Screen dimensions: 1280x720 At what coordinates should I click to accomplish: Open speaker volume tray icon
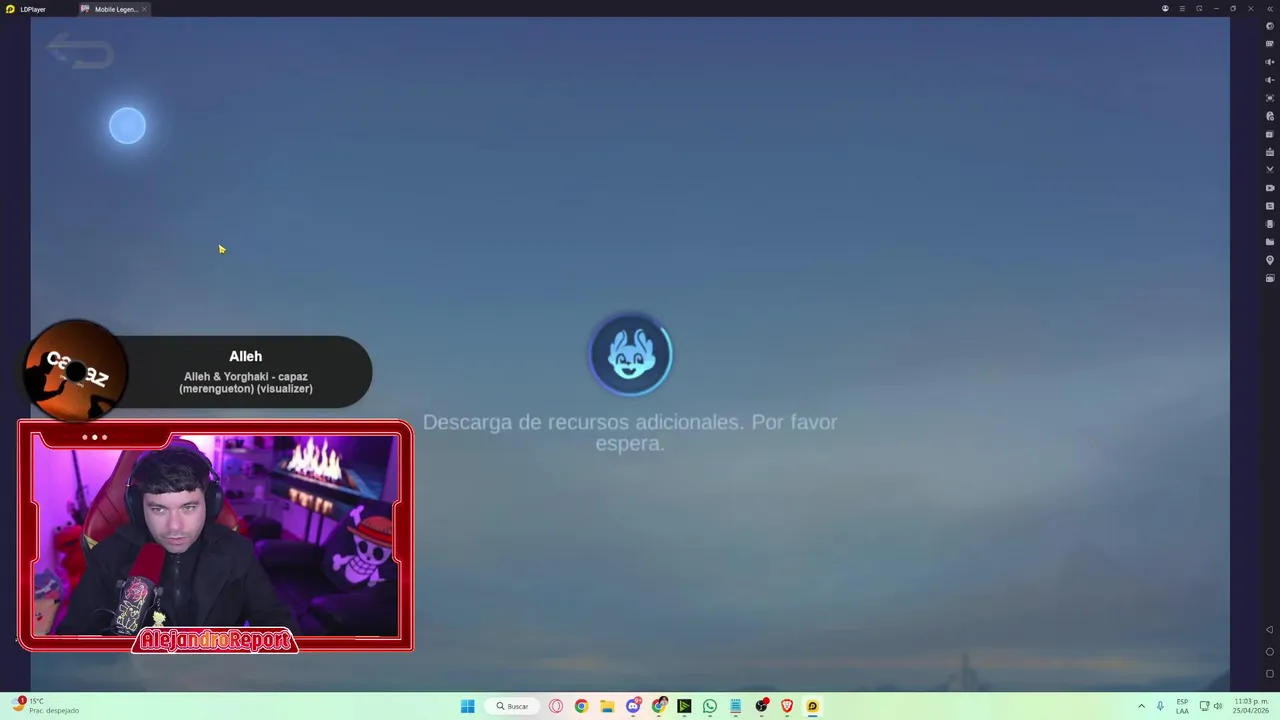(x=1218, y=706)
